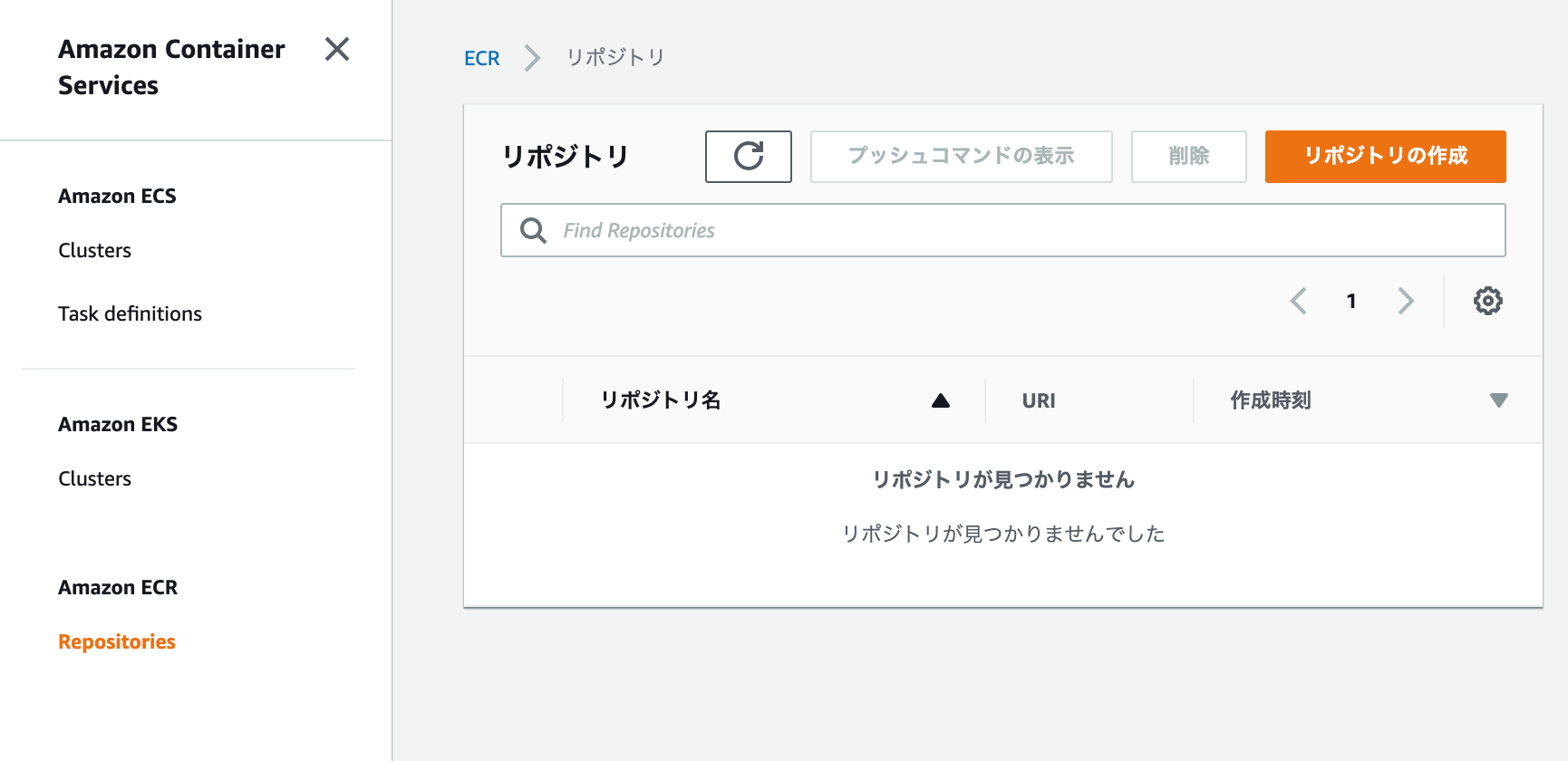This screenshot has width=1568, height=761.
Task: Select Repositories in sidebar
Action: click(x=117, y=642)
